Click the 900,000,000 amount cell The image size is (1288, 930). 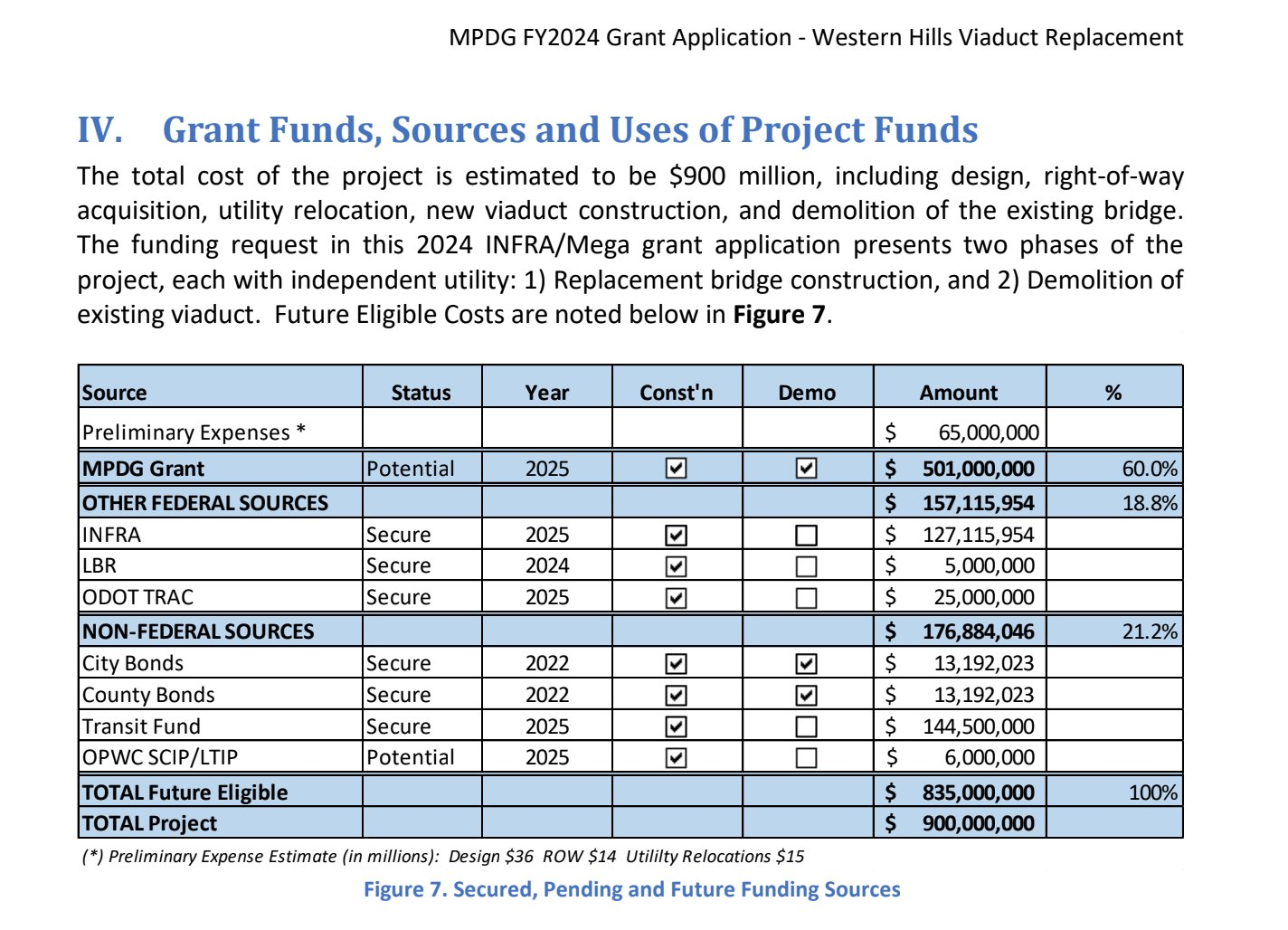tap(960, 823)
